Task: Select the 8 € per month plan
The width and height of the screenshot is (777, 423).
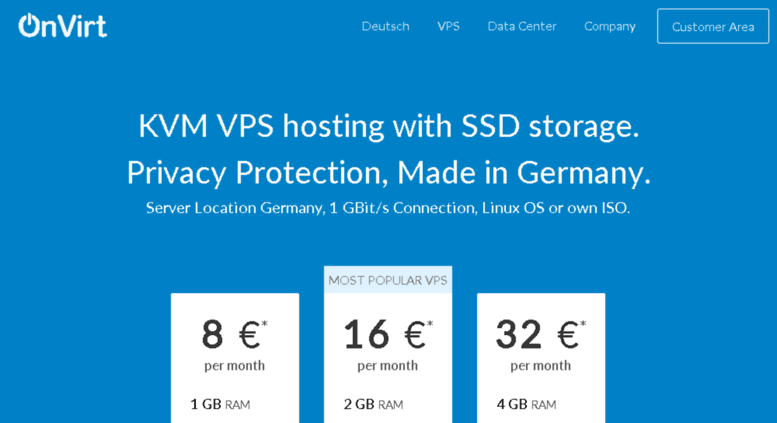Action: point(235,358)
